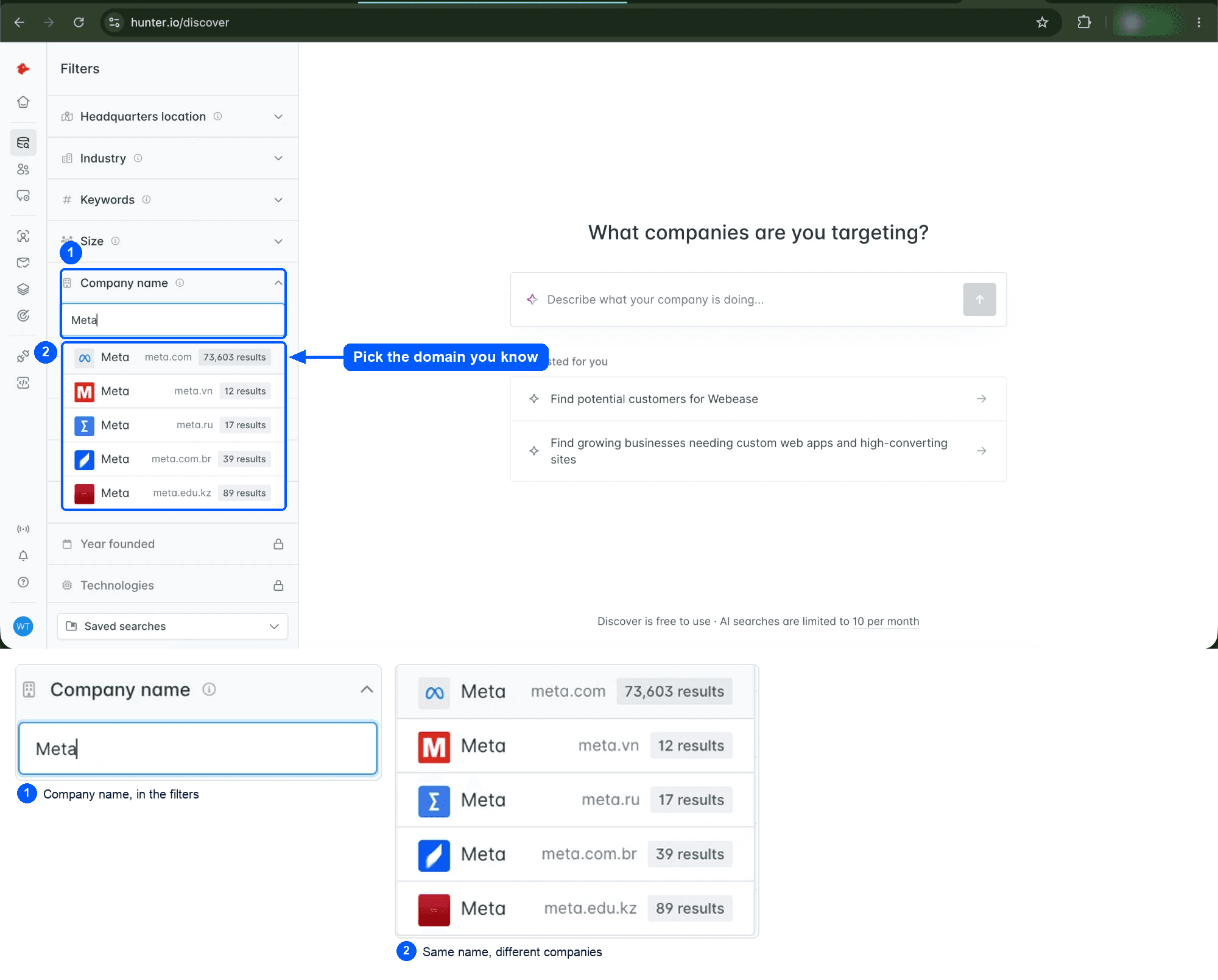Click the locked Year founded filter row
Screen dimensions: 1218x980
172,544
